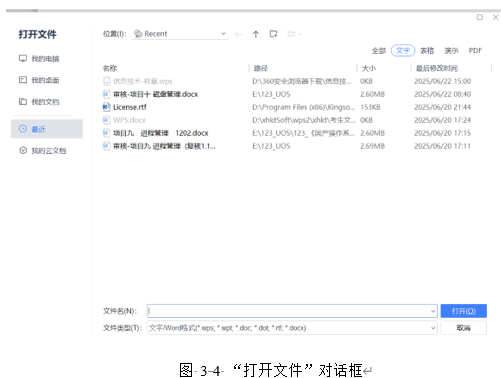Click path D:\Program Files (x86)\Kingso...

304,107
